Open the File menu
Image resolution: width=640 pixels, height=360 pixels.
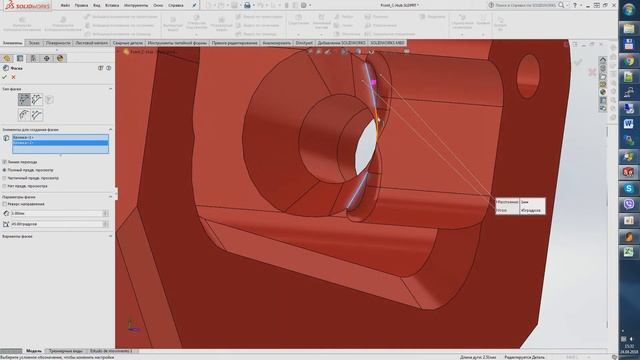(x=65, y=5)
